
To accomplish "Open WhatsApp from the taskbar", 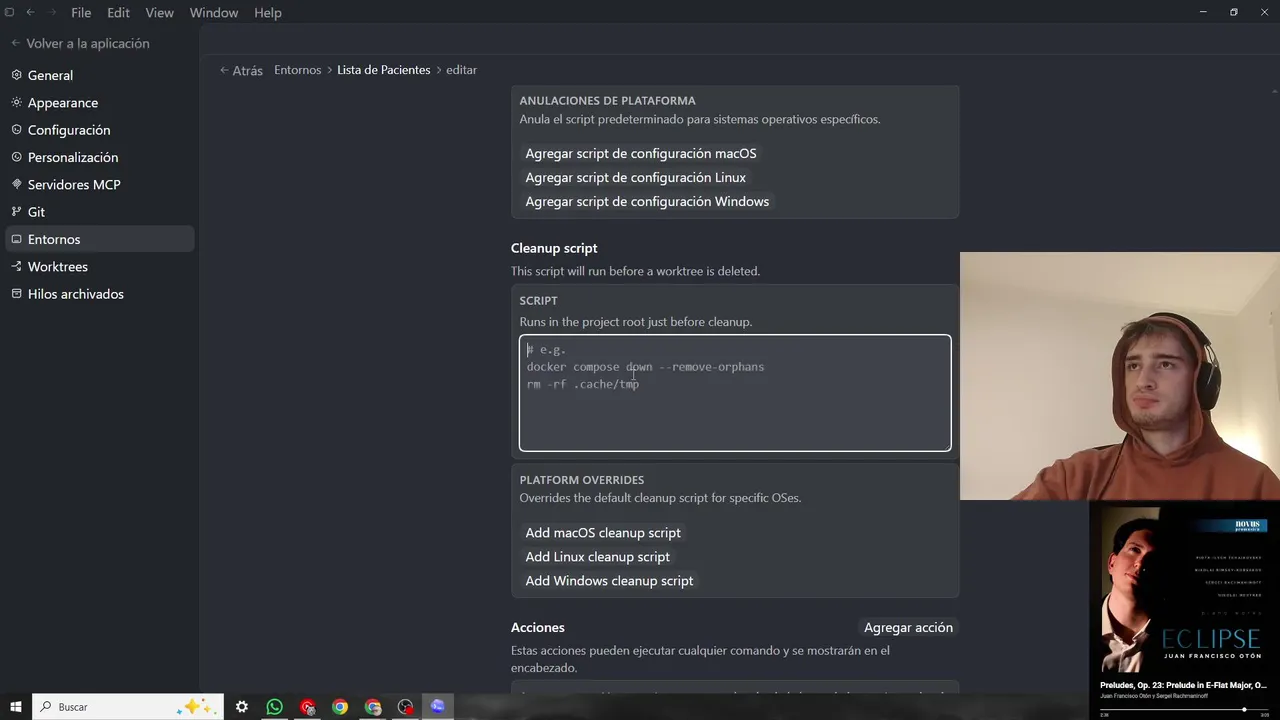I will tap(274, 707).
